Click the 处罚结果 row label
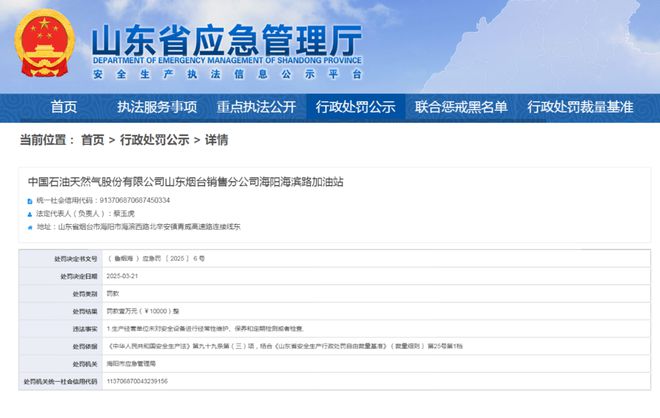Viewport: 660px width, 418px height. coord(85,312)
